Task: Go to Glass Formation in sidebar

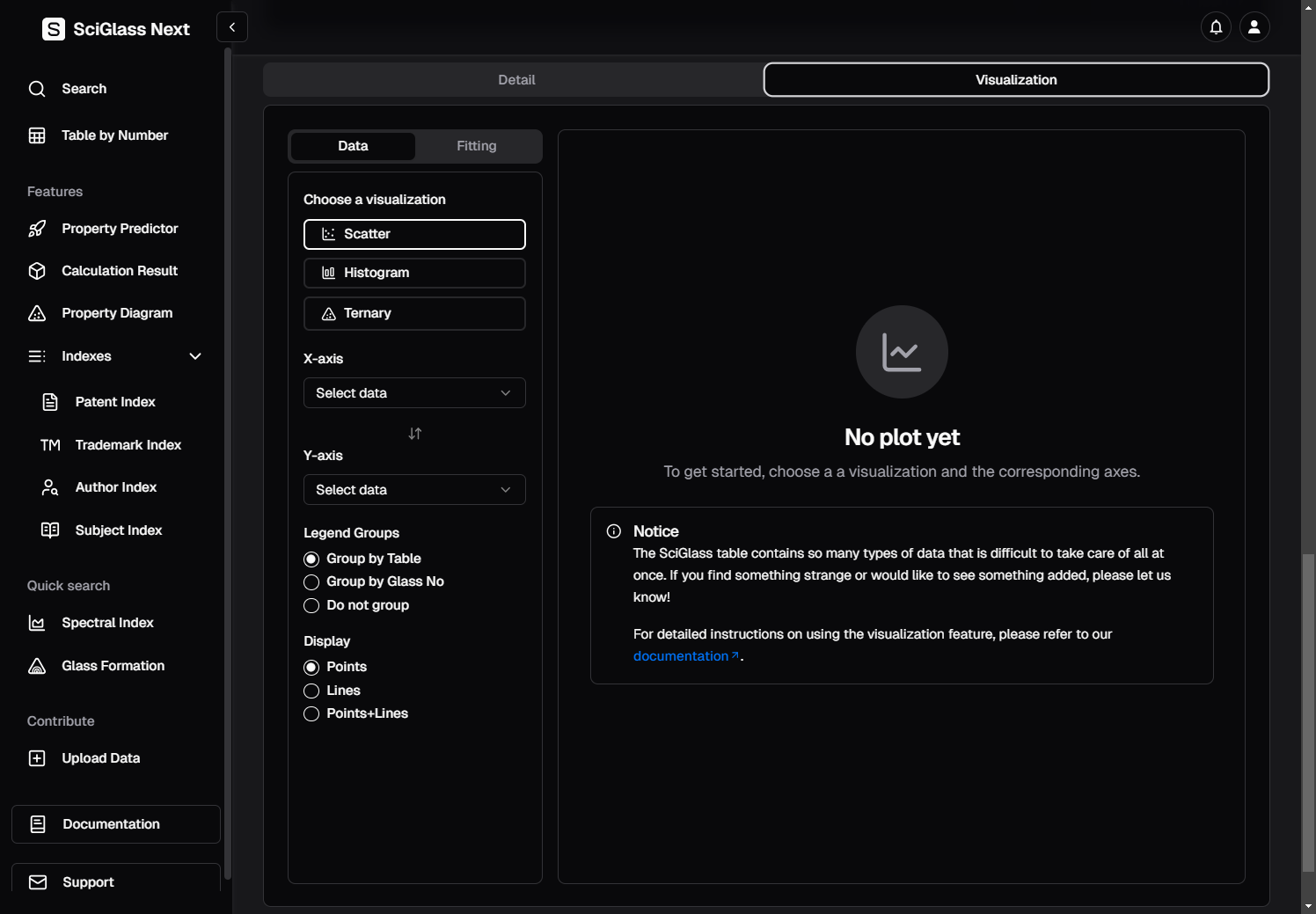Action: [x=113, y=666]
